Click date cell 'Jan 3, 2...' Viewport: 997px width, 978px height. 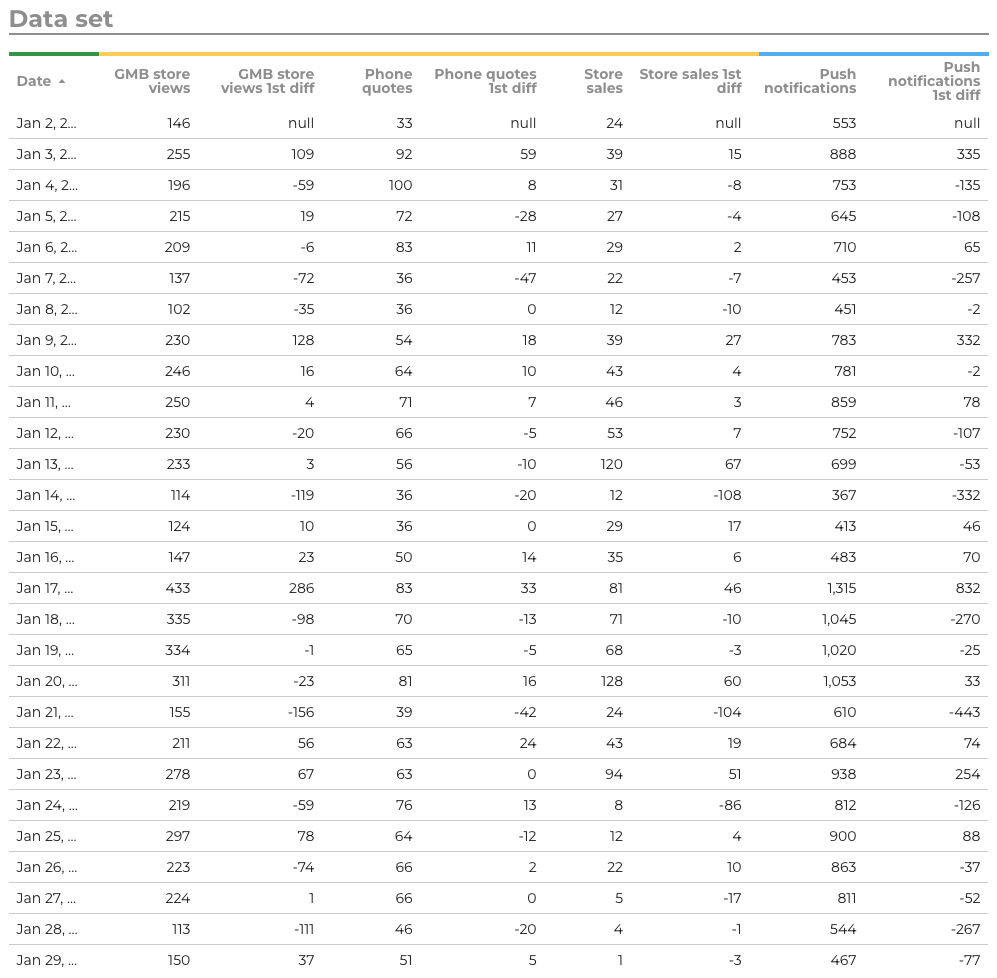tap(46, 155)
